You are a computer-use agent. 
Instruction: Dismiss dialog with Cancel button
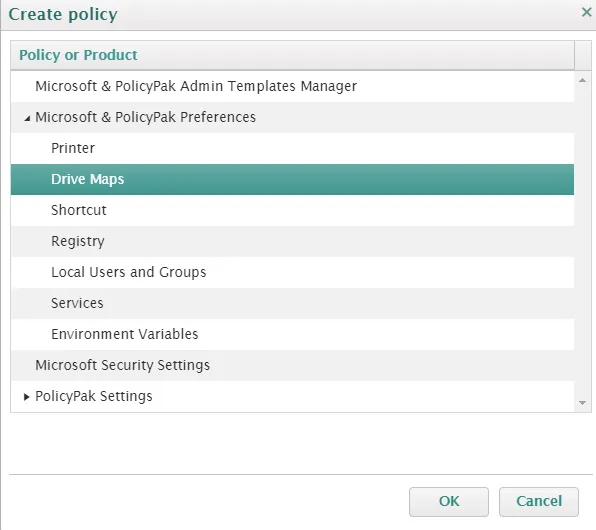click(x=539, y=501)
